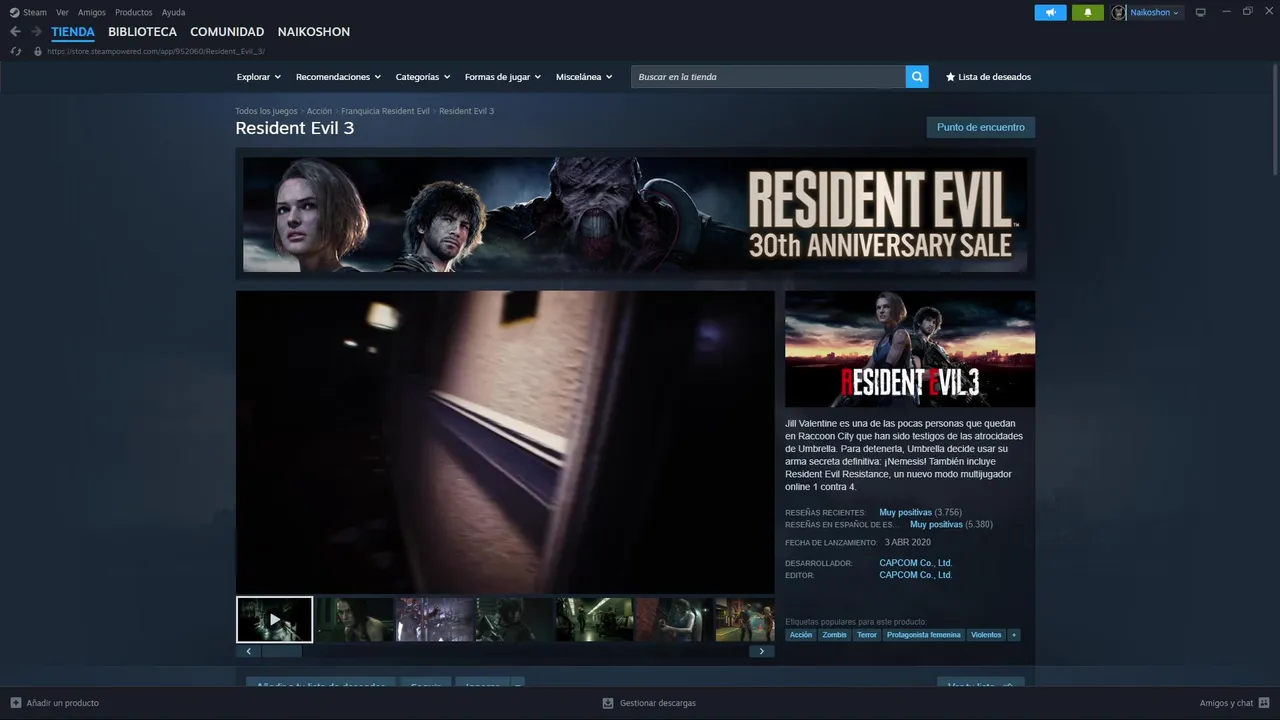Select the Zombis tag
The image size is (1280, 720).
point(834,635)
